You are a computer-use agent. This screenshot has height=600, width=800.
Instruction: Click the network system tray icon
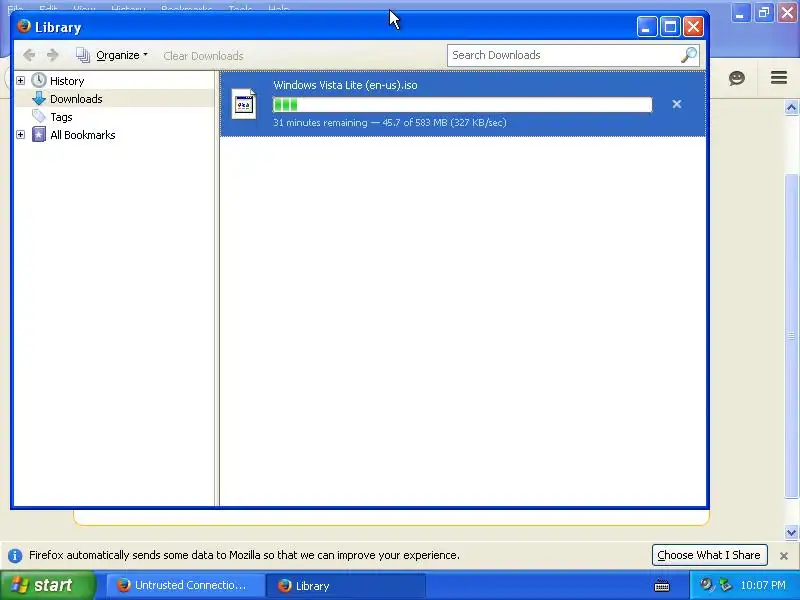pyautogui.click(x=725, y=585)
